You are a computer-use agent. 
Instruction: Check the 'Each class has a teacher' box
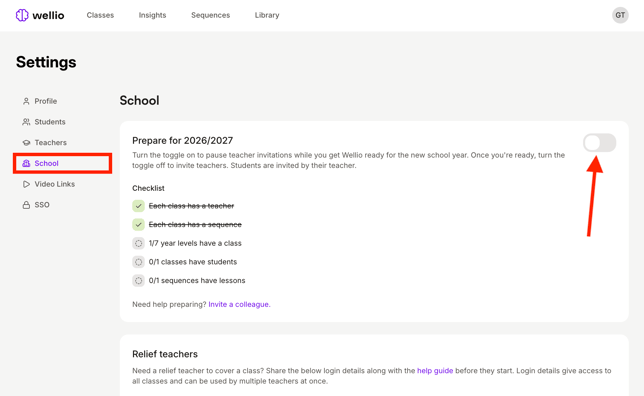tap(138, 206)
